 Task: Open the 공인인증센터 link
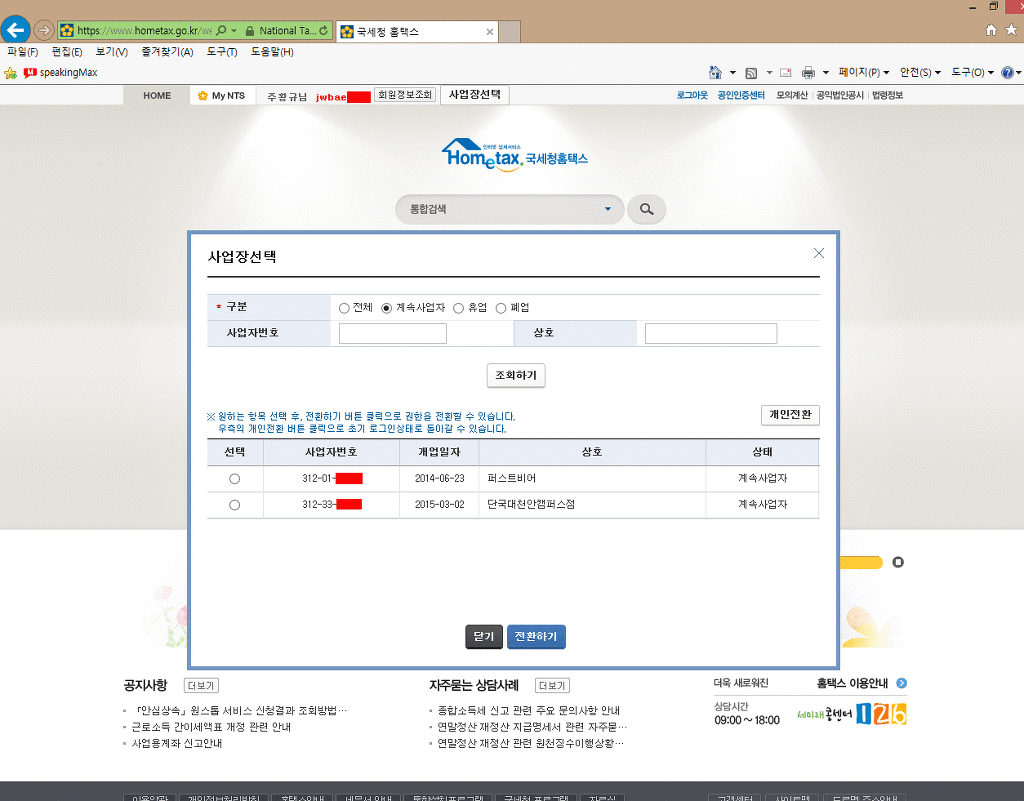point(741,95)
